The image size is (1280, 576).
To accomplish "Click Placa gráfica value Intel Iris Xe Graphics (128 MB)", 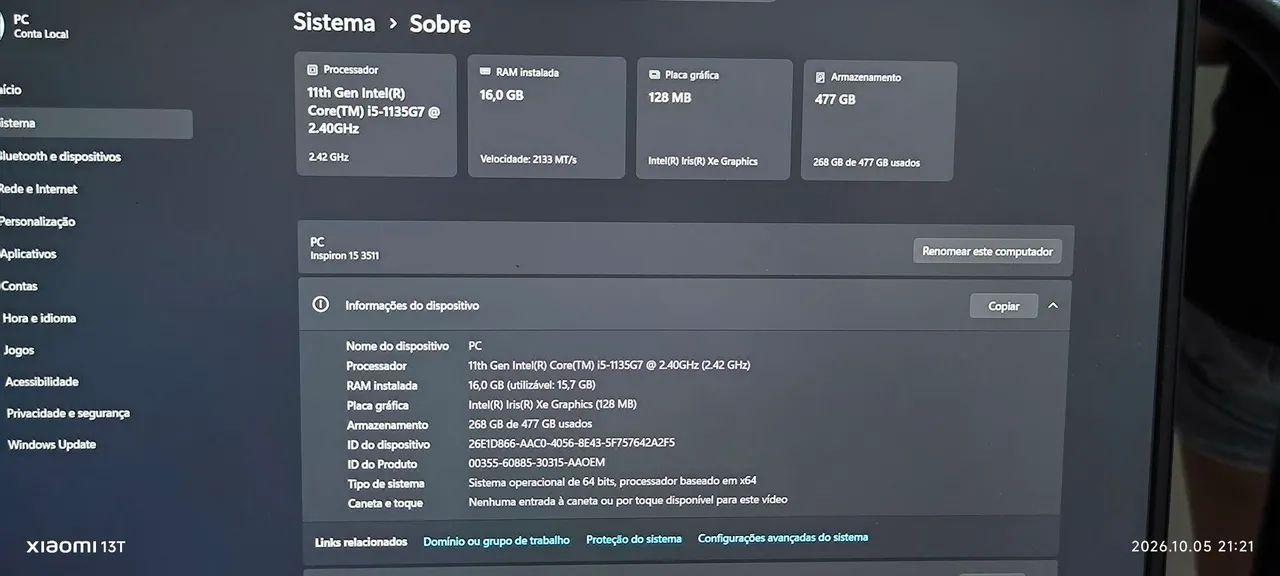I will (x=552, y=405).
